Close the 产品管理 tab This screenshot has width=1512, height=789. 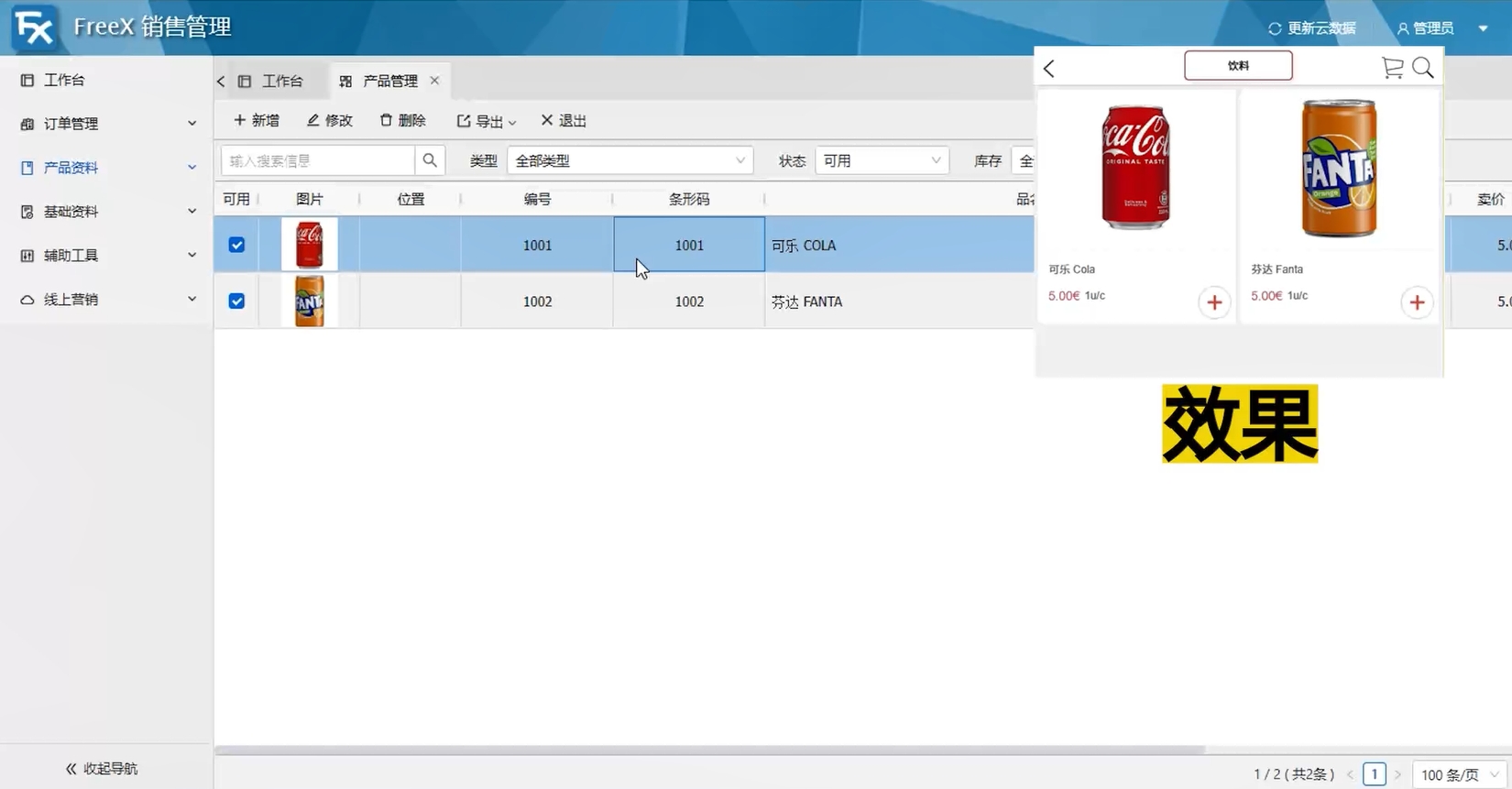(434, 81)
